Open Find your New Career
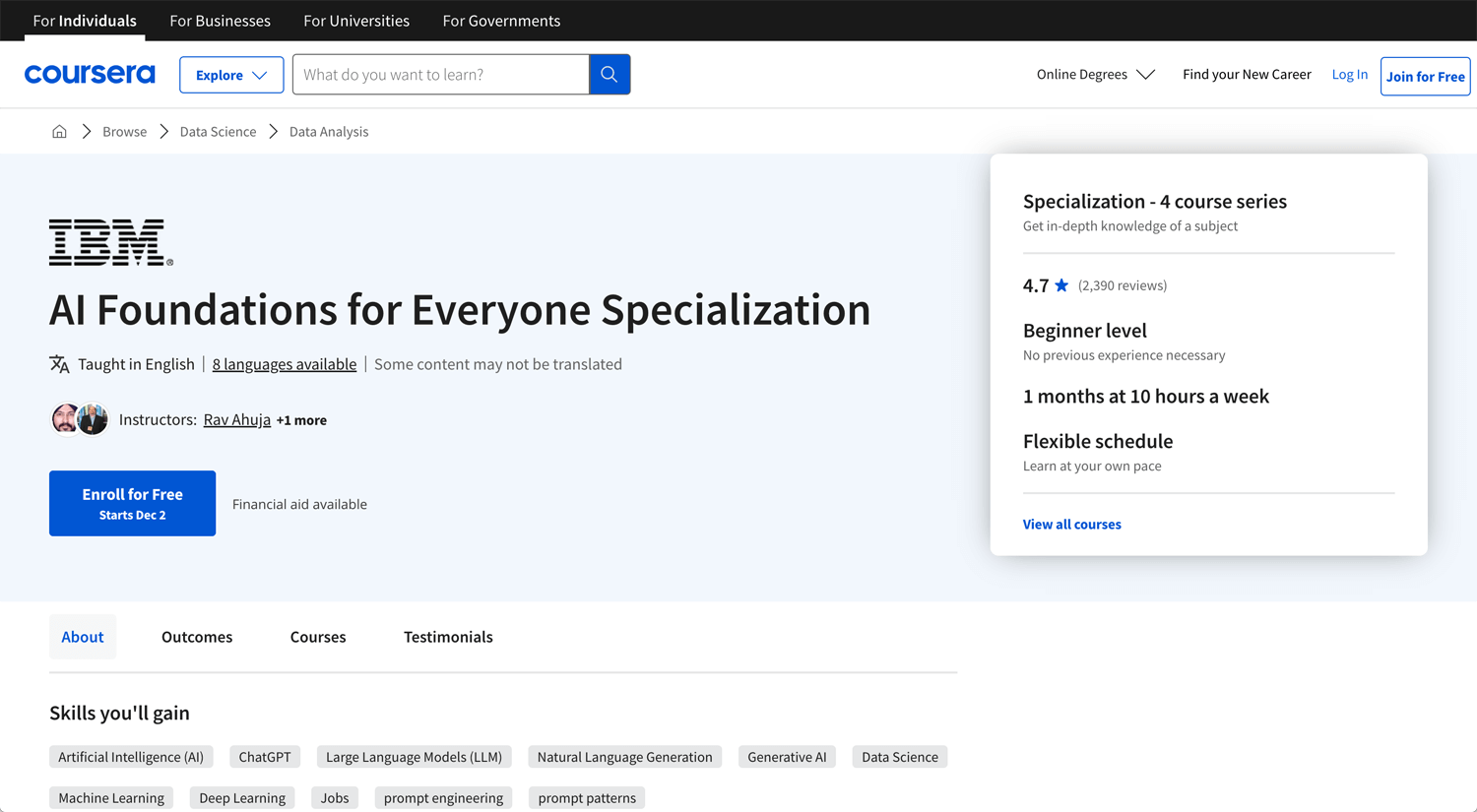This screenshot has width=1477, height=812. [x=1247, y=74]
